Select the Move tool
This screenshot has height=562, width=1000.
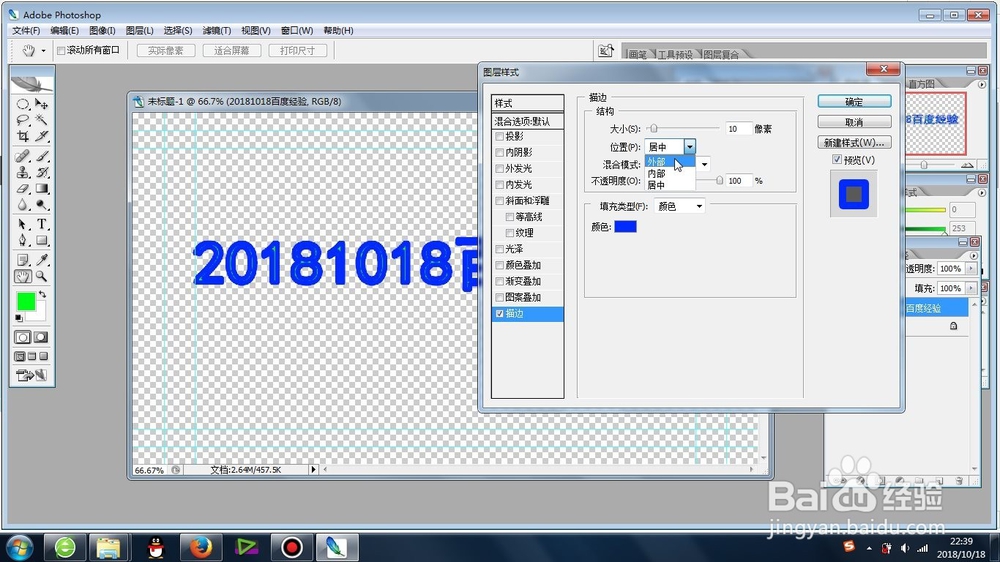[x=41, y=103]
